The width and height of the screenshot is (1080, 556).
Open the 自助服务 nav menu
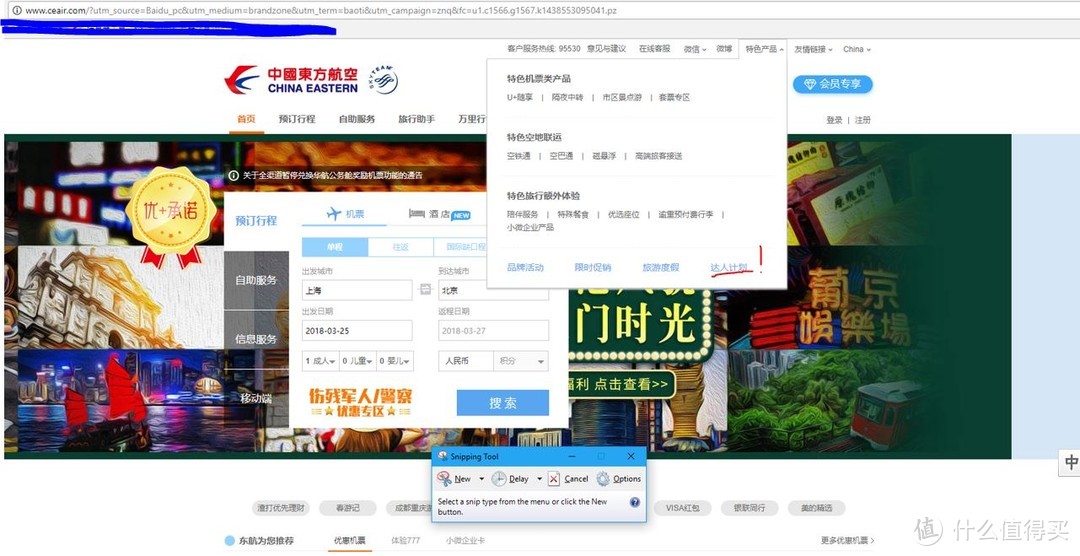[357, 119]
